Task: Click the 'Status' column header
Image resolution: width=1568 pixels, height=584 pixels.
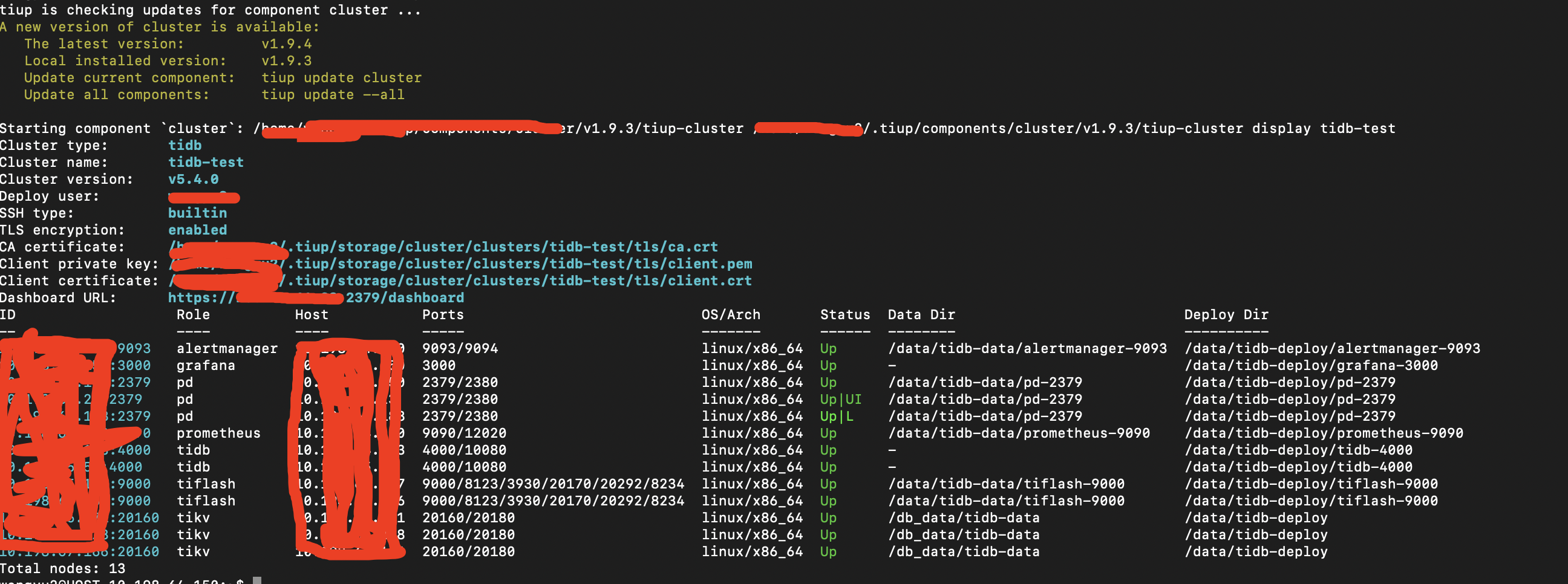Action: click(845, 315)
